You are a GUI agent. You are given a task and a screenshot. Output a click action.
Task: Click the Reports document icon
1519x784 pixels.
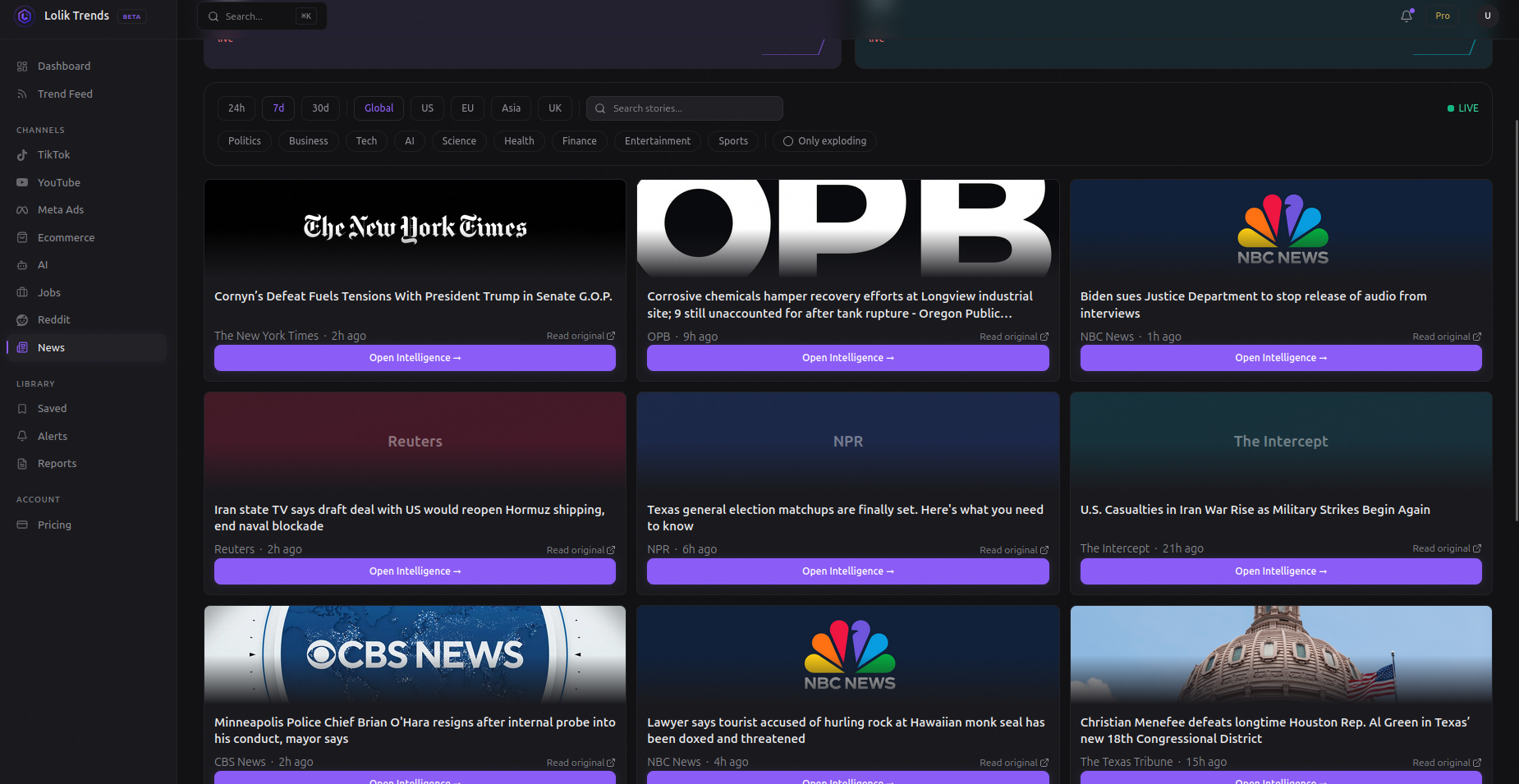coord(22,464)
